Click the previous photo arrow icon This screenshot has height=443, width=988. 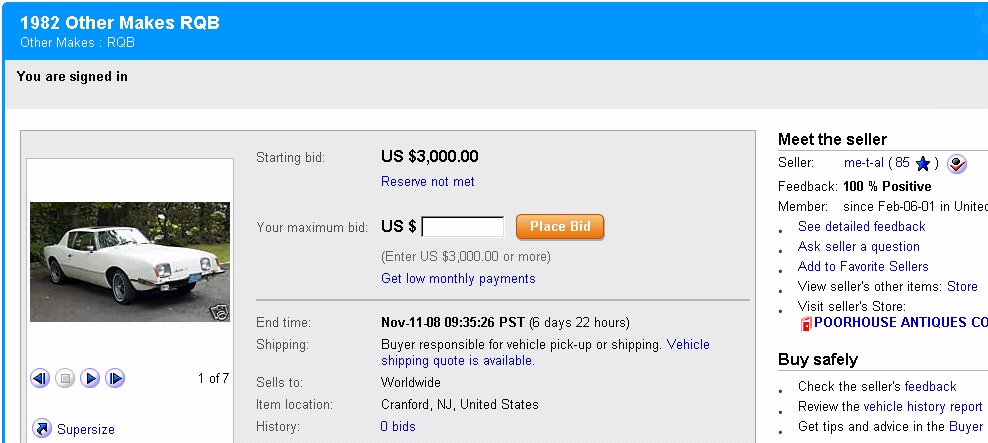click(40, 379)
